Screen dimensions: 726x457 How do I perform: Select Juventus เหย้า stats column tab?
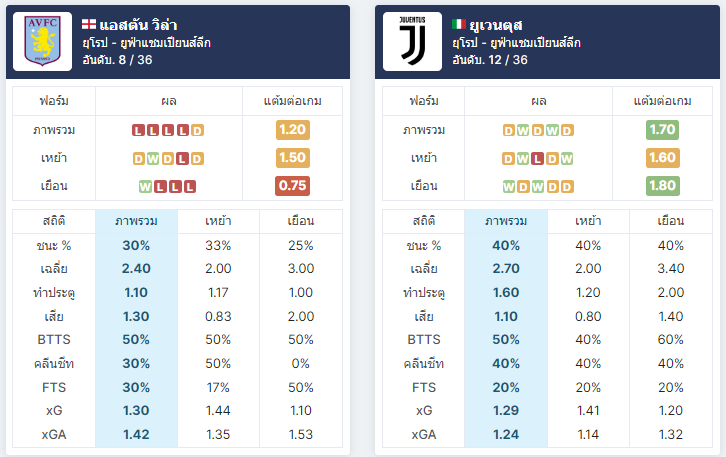pos(588,221)
